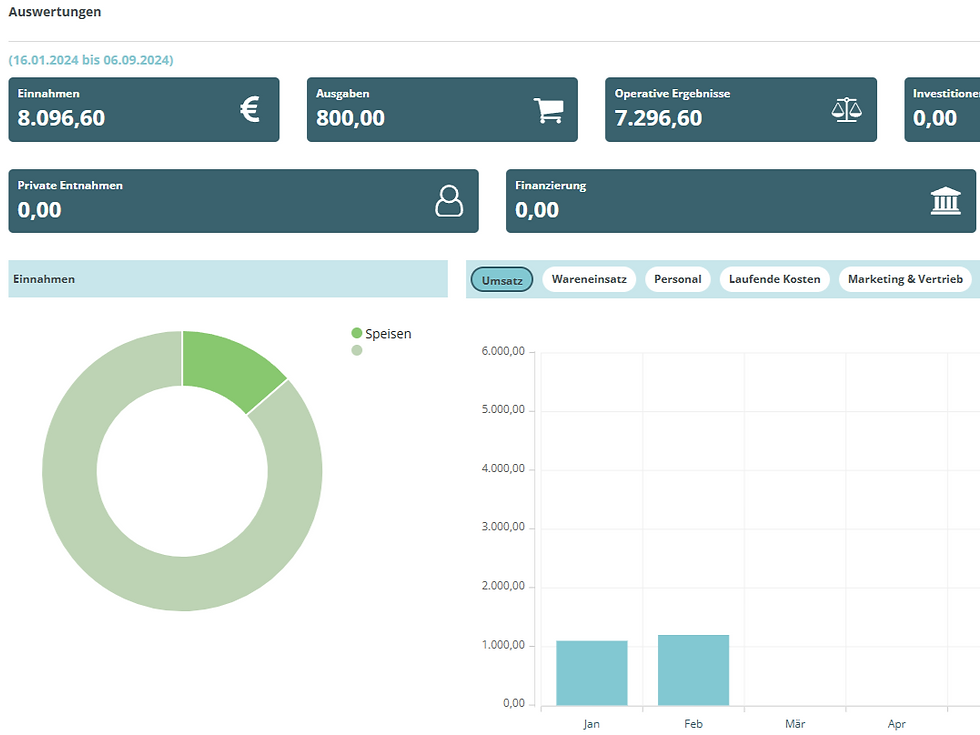The width and height of the screenshot is (980, 735).
Task: Click the Feb bar in the Umsatz chart
Action: 693,670
